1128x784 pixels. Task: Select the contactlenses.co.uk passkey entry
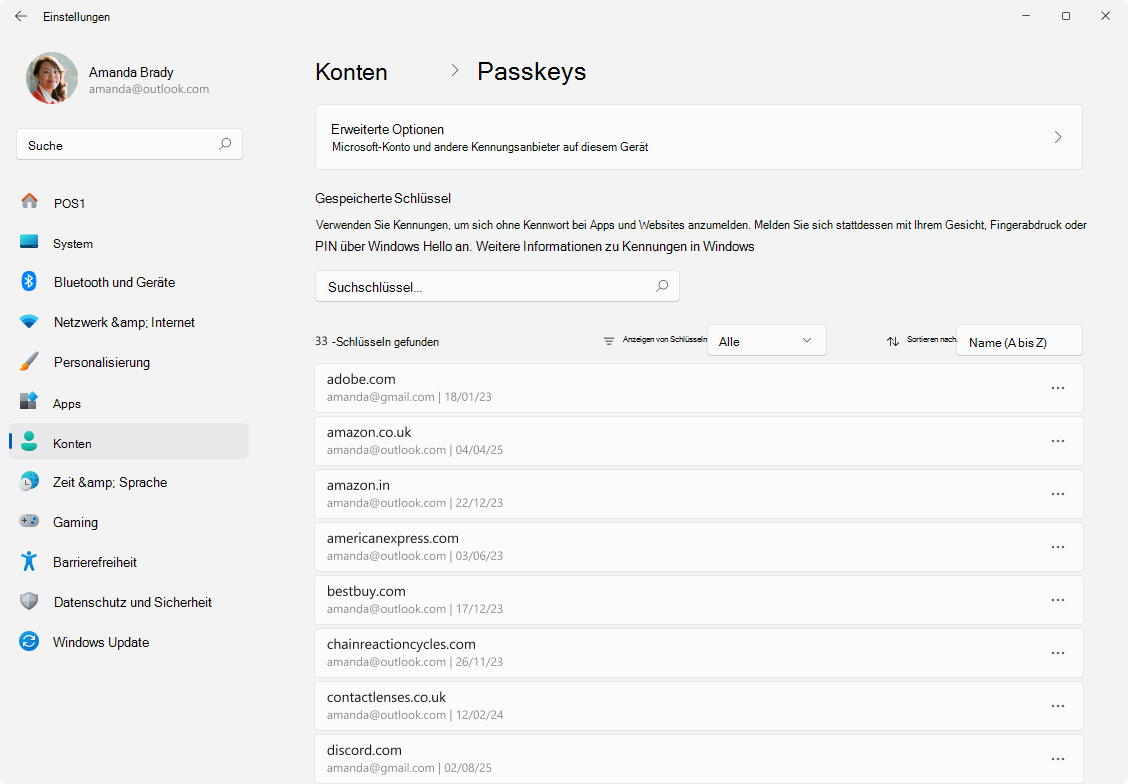[x=699, y=706]
